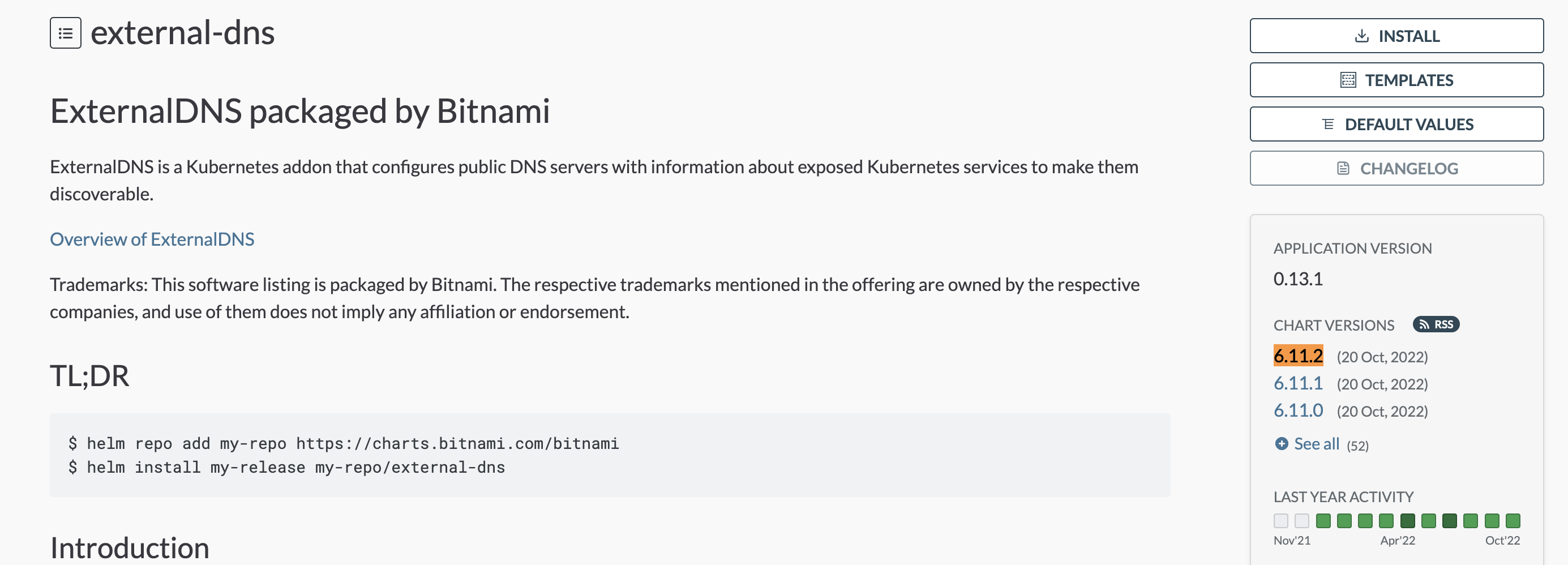This screenshot has width=1568, height=565.
Task: Expand the full list of 52 chart versions
Action: tap(1317, 444)
